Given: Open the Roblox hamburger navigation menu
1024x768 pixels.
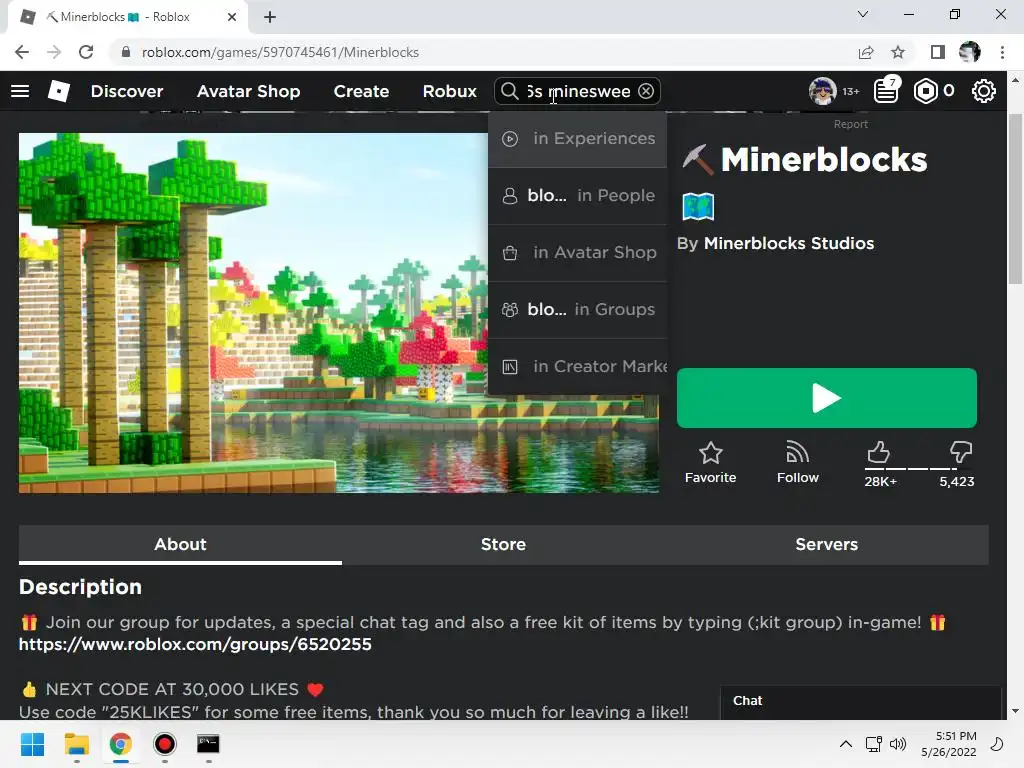Looking at the screenshot, I should [20, 91].
